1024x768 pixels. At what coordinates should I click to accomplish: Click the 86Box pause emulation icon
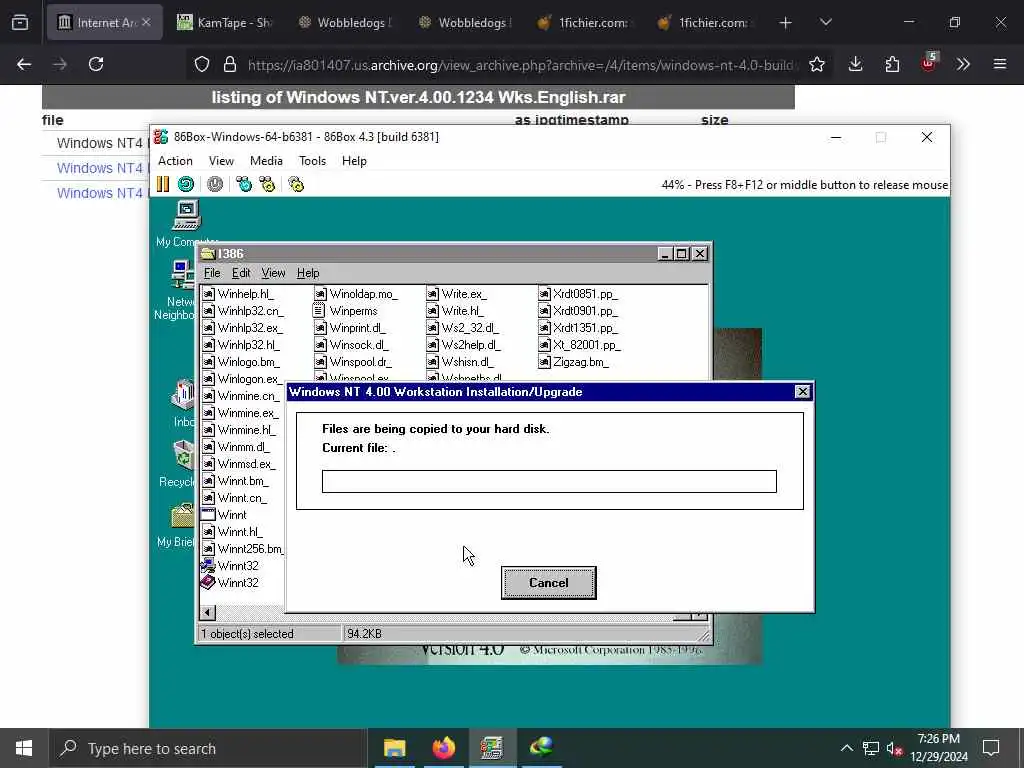(x=163, y=184)
